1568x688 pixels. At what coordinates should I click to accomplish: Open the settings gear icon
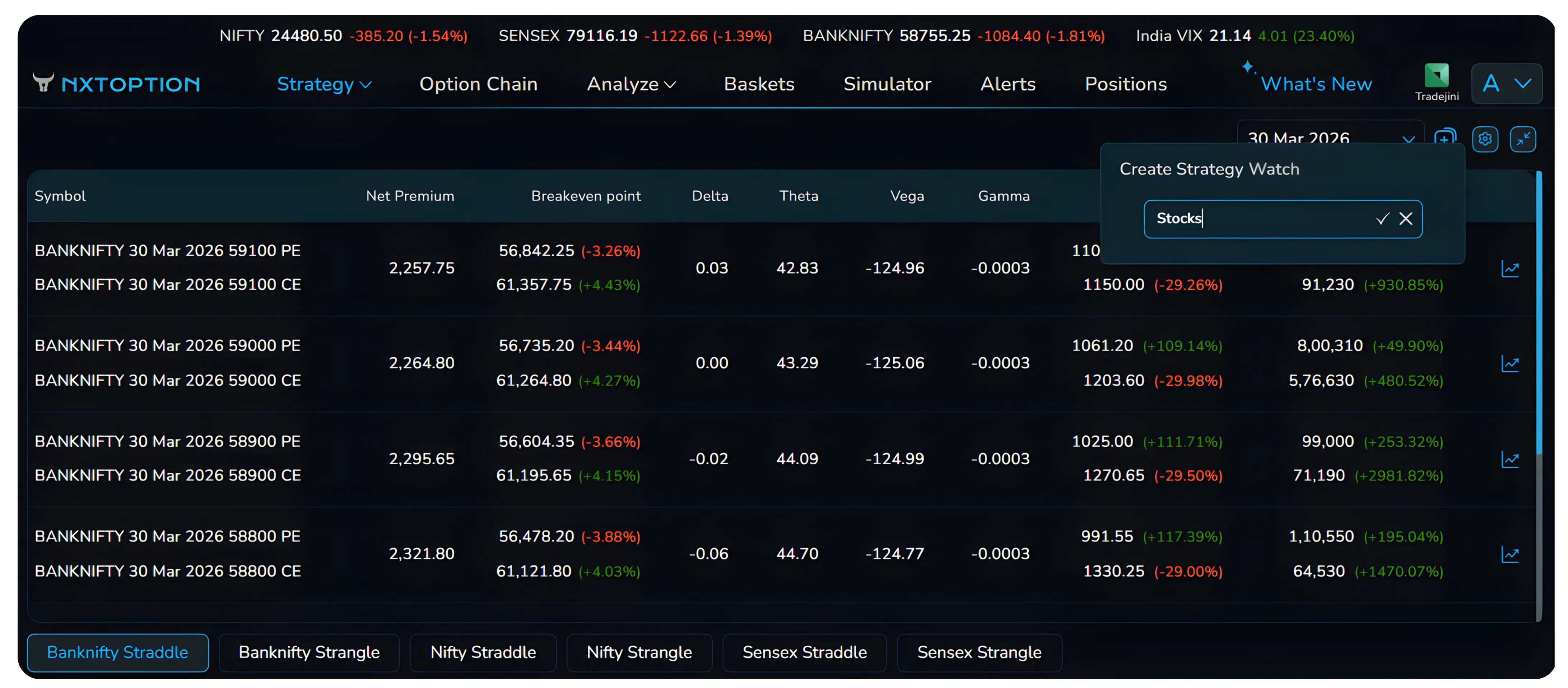coord(1485,139)
